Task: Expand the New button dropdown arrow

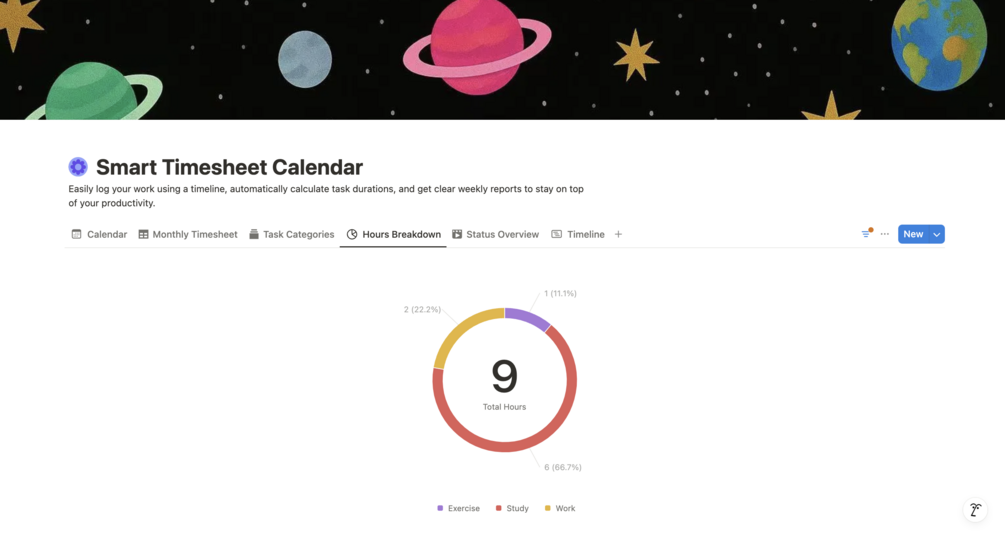Action: coord(936,234)
